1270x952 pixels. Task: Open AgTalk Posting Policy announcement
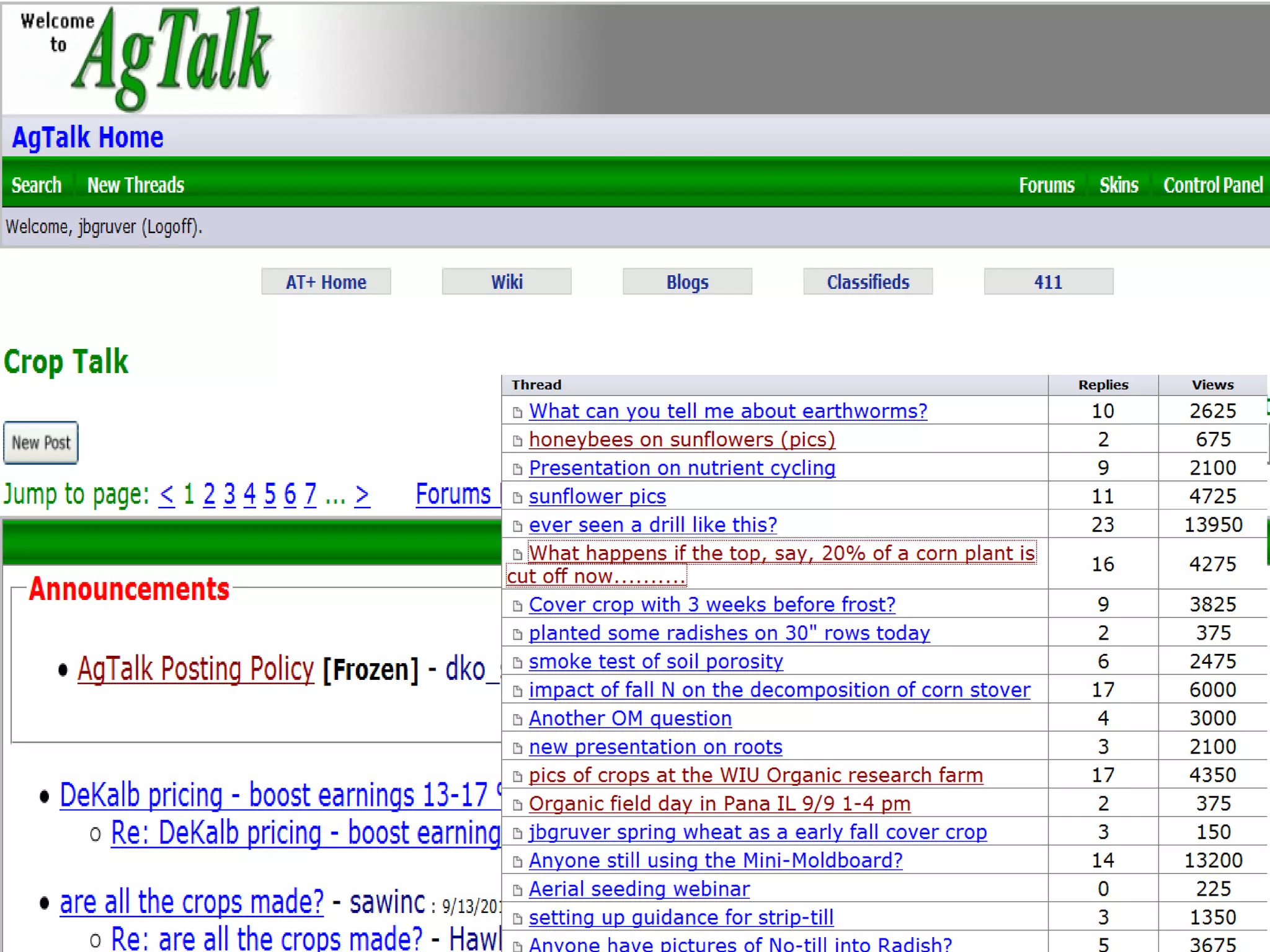click(x=196, y=669)
